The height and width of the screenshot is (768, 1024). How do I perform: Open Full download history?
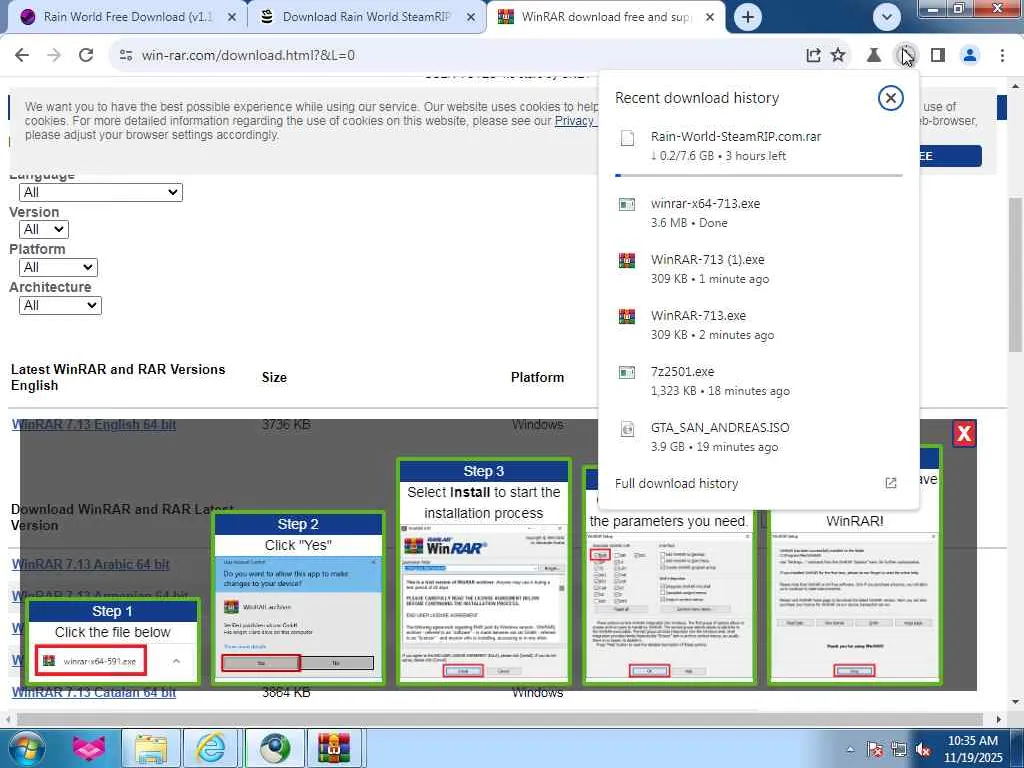[x=759, y=483]
